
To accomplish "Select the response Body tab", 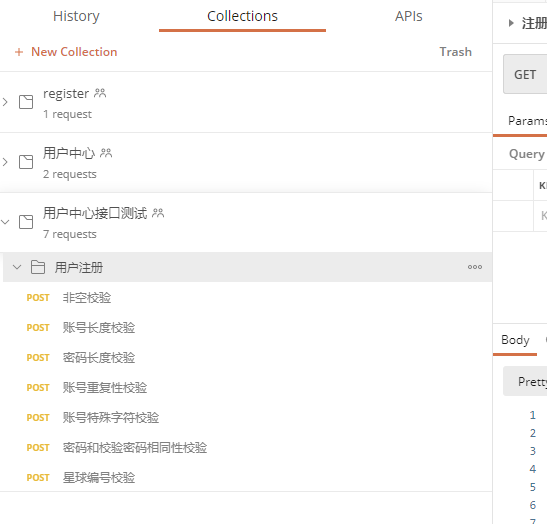I will pyautogui.click(x=515, y=340).
